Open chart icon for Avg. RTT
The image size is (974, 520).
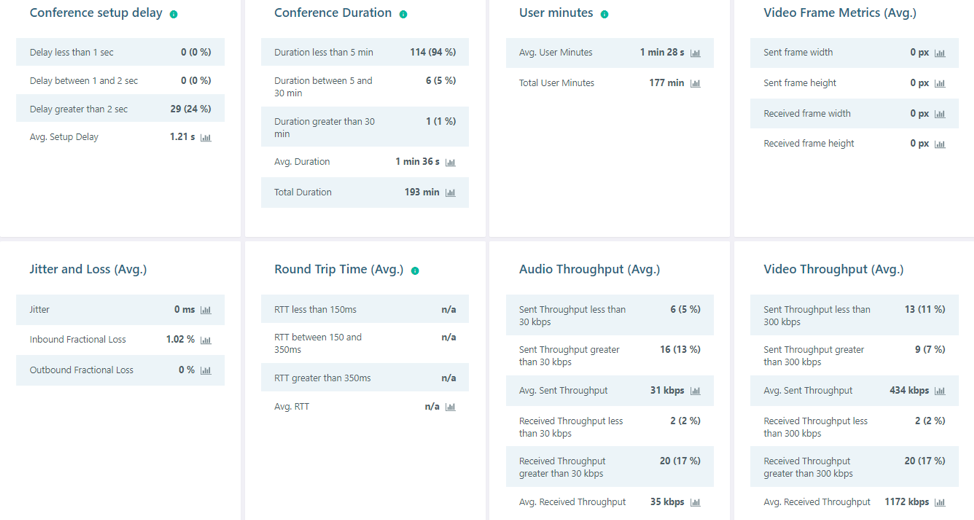450,407
